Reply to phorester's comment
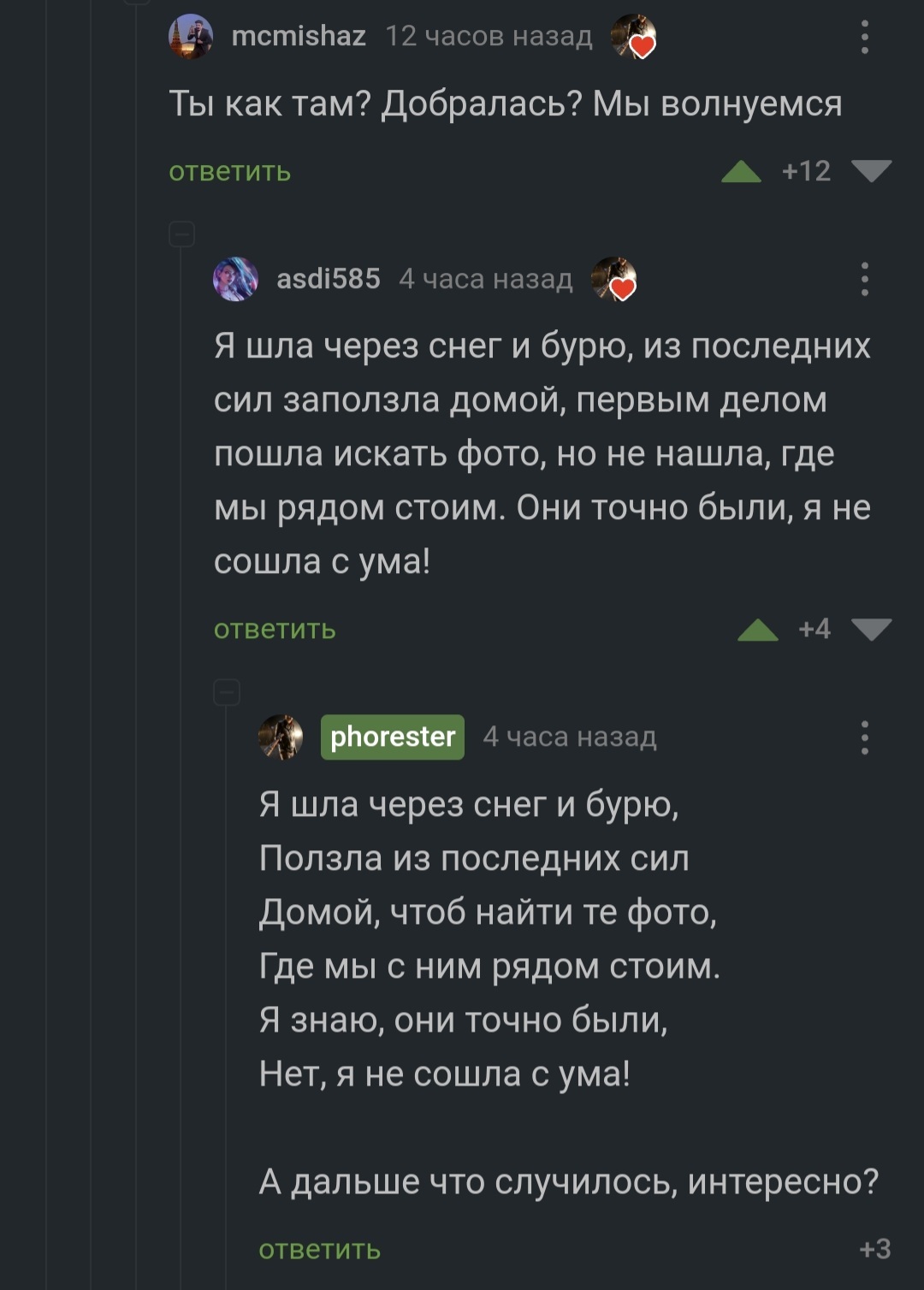Screen dimensions: 924x1290 point(319,1250)
